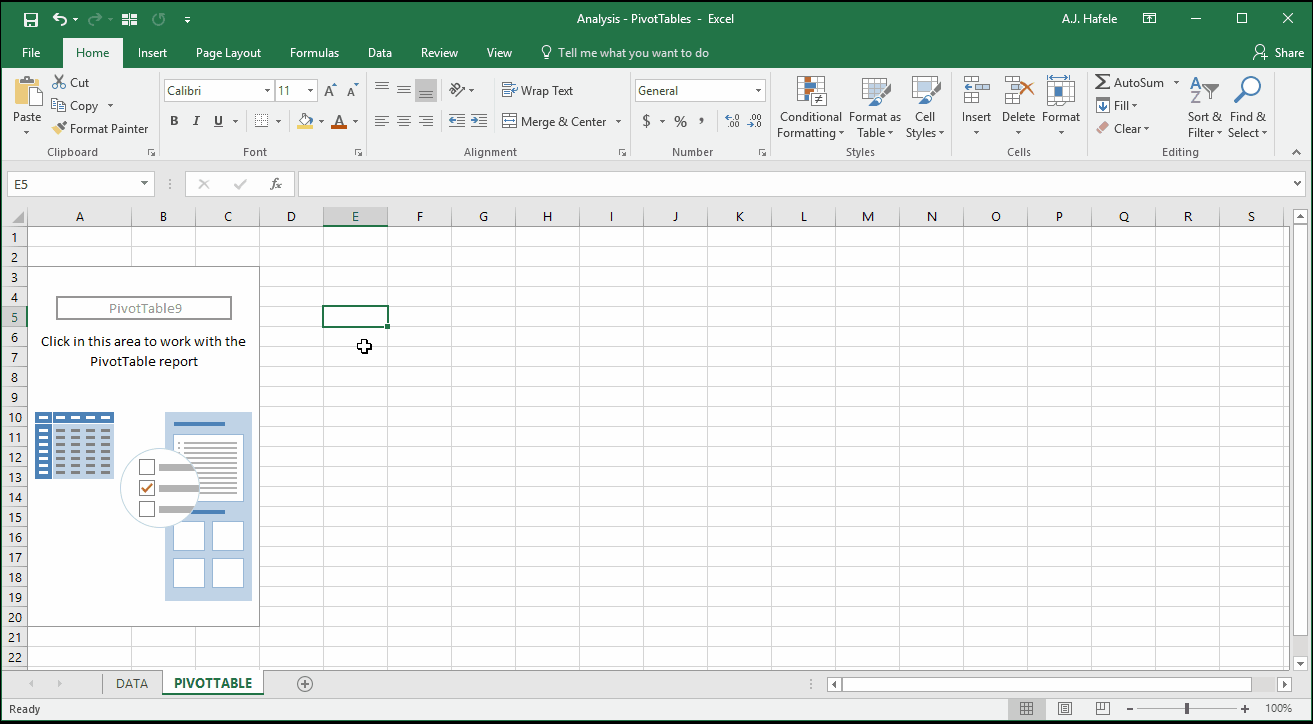Viewport: 1313px width, 724px height.
Task: Expand the Merge & Center dropdown arrow
Action: click(x=618, y=122)
